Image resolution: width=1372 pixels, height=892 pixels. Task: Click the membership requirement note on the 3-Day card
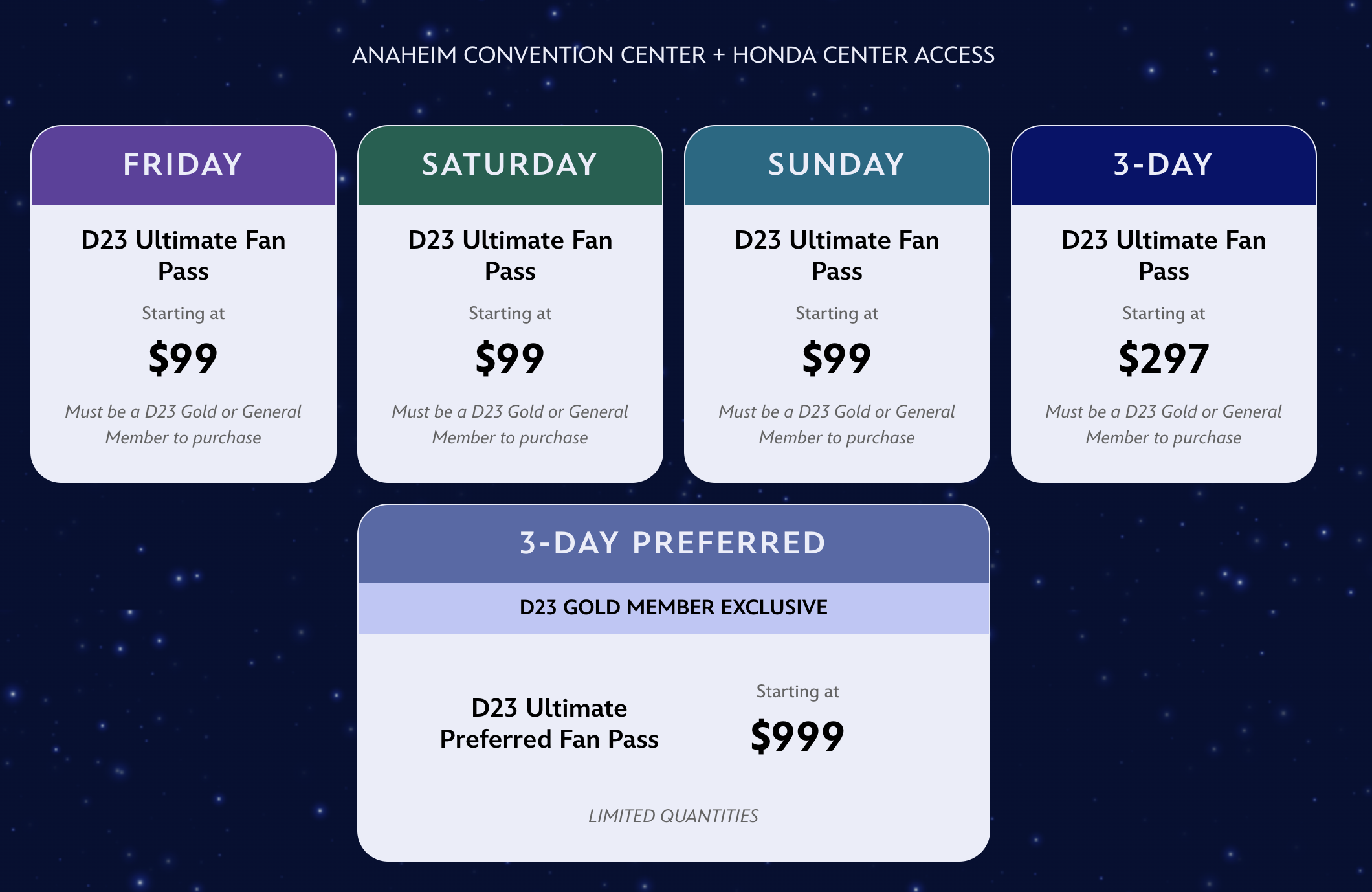[x=1164, y=424]
